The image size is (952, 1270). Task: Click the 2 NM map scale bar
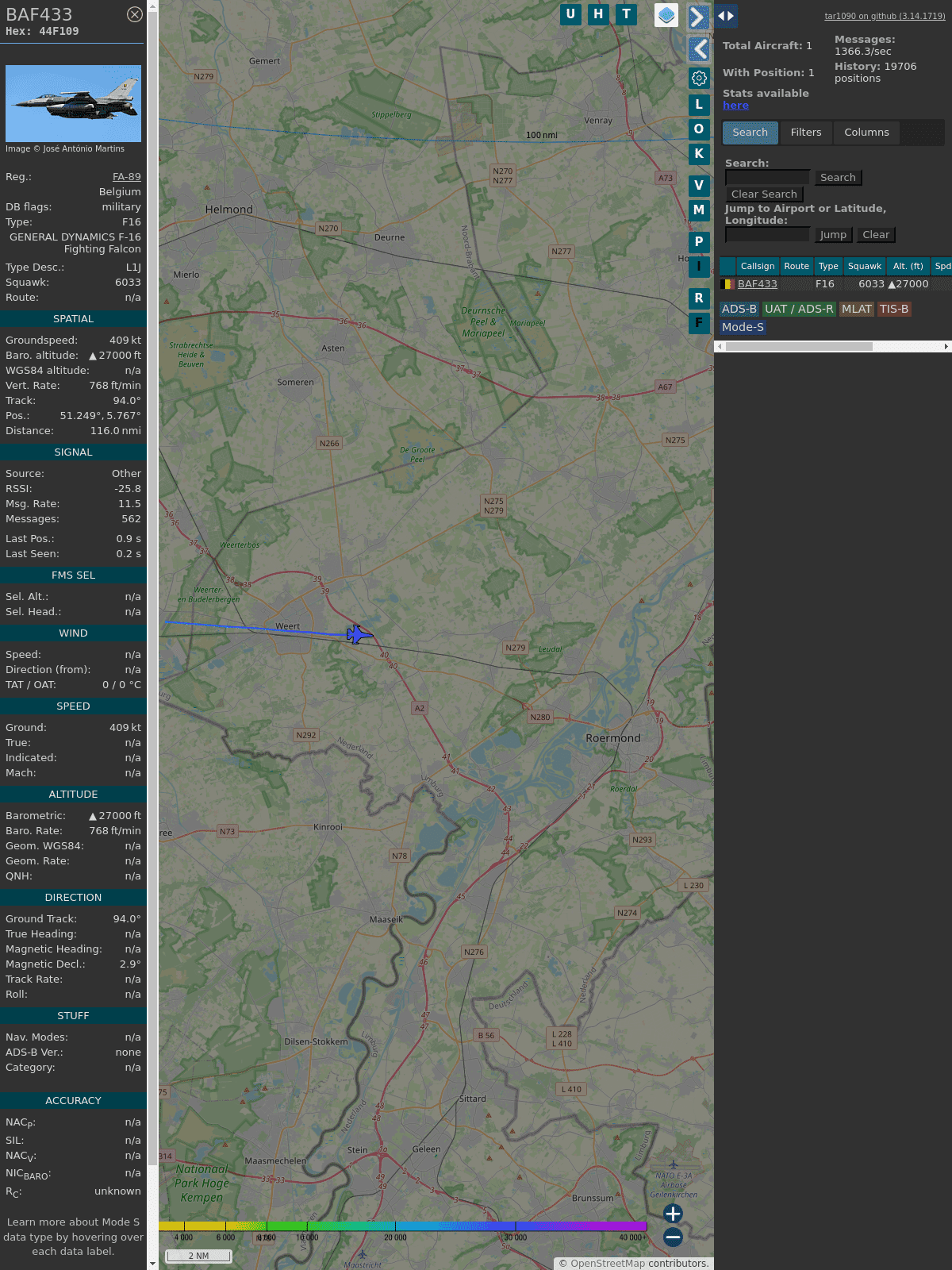pos(198,1256)
